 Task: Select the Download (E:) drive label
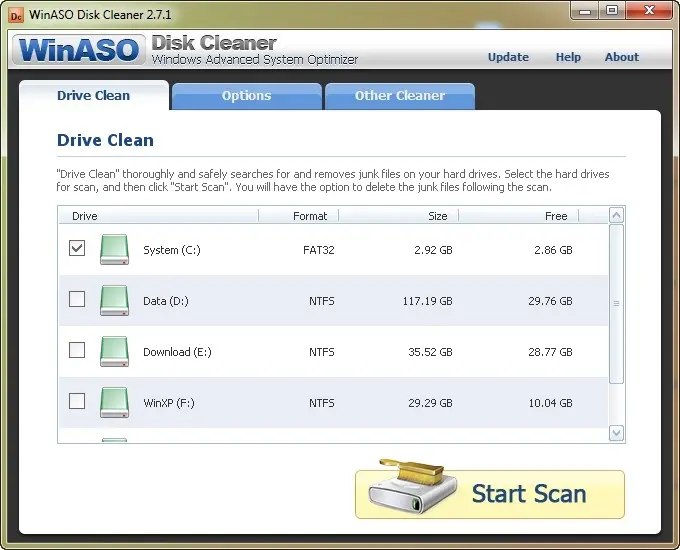pos(177,352)
